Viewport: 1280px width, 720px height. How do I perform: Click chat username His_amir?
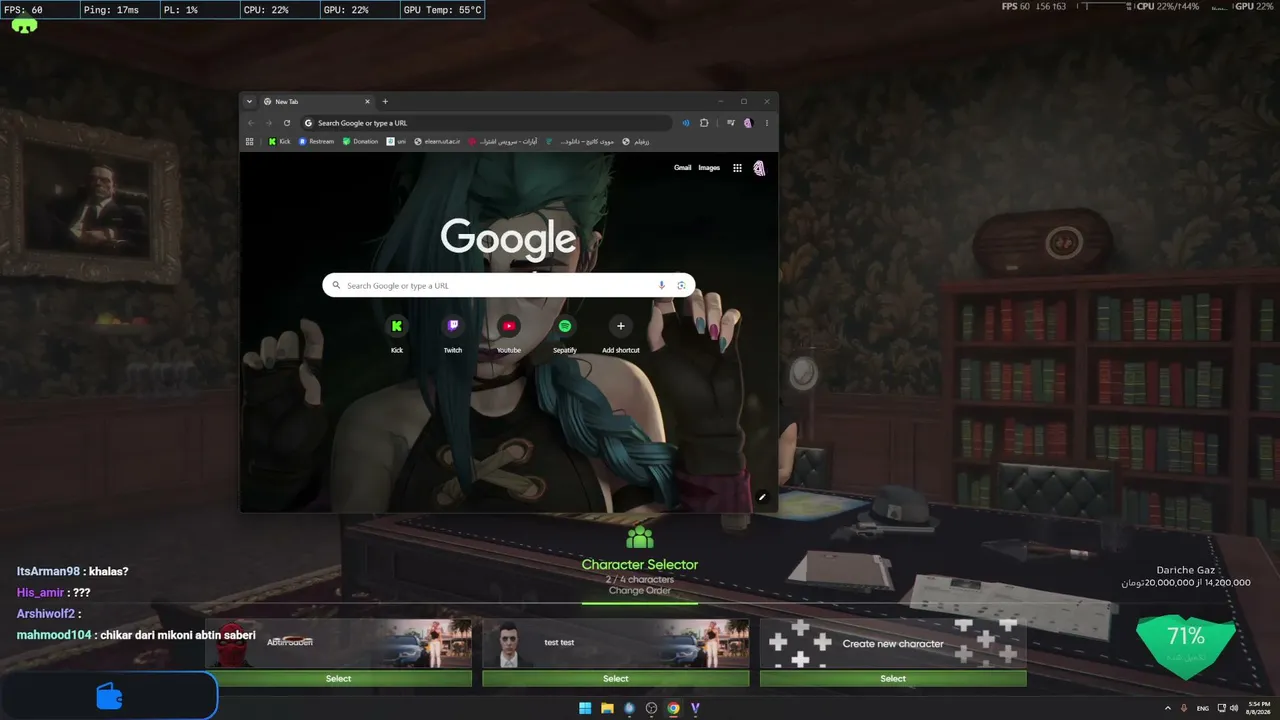coord(40,593)
